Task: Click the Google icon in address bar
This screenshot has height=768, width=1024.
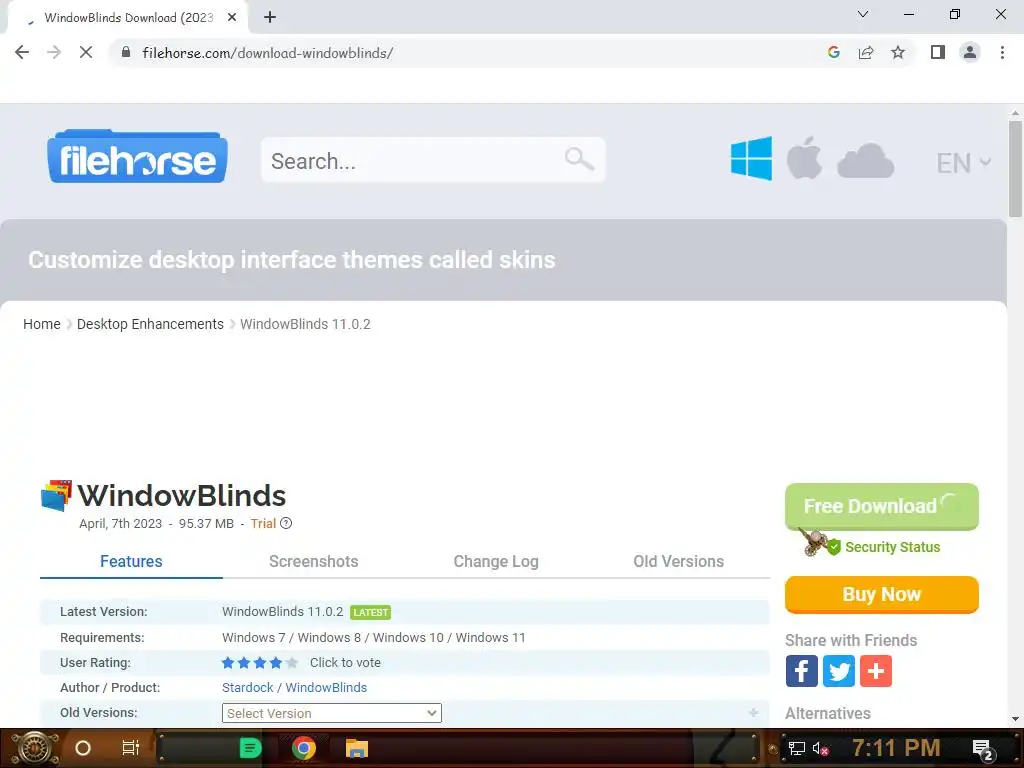Action: pyautogui.click(x=833, y=52)
